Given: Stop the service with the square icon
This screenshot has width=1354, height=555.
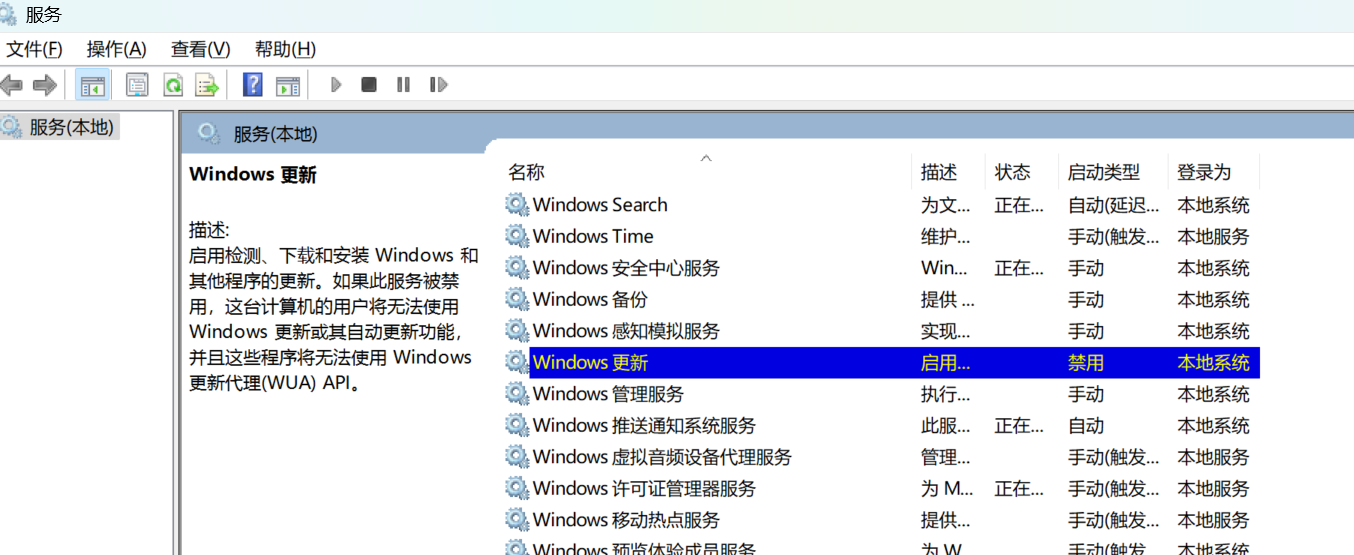Looking at the screenshot, I should pos(369,85).
